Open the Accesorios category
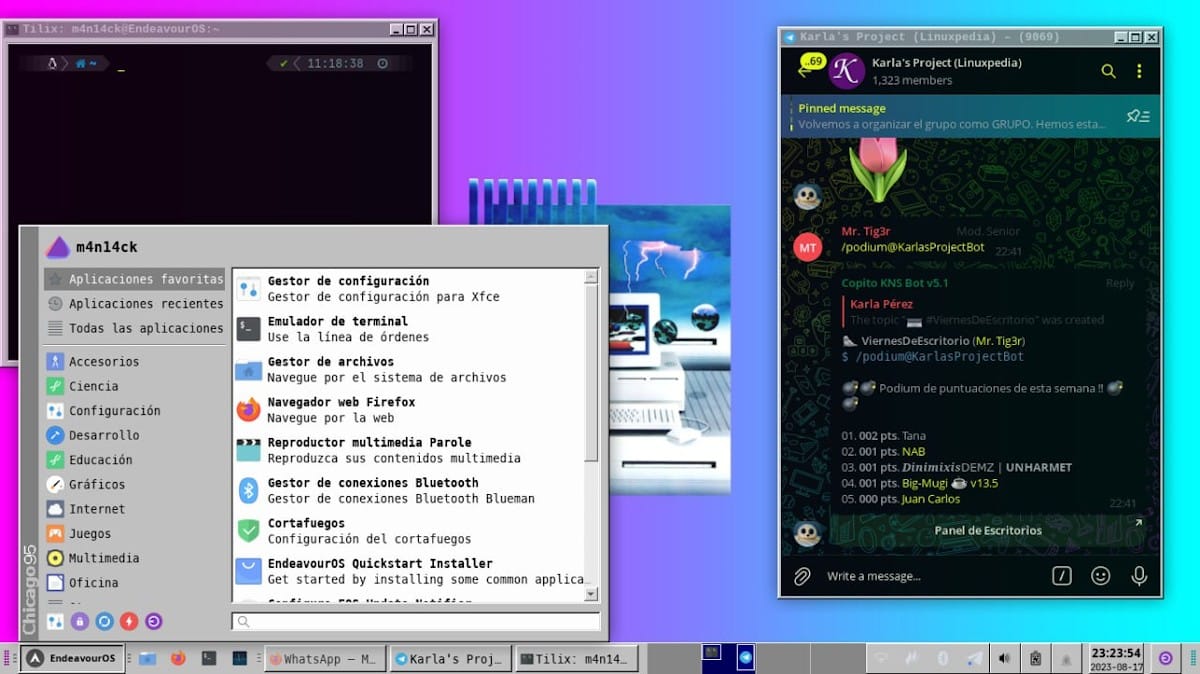 134,361
